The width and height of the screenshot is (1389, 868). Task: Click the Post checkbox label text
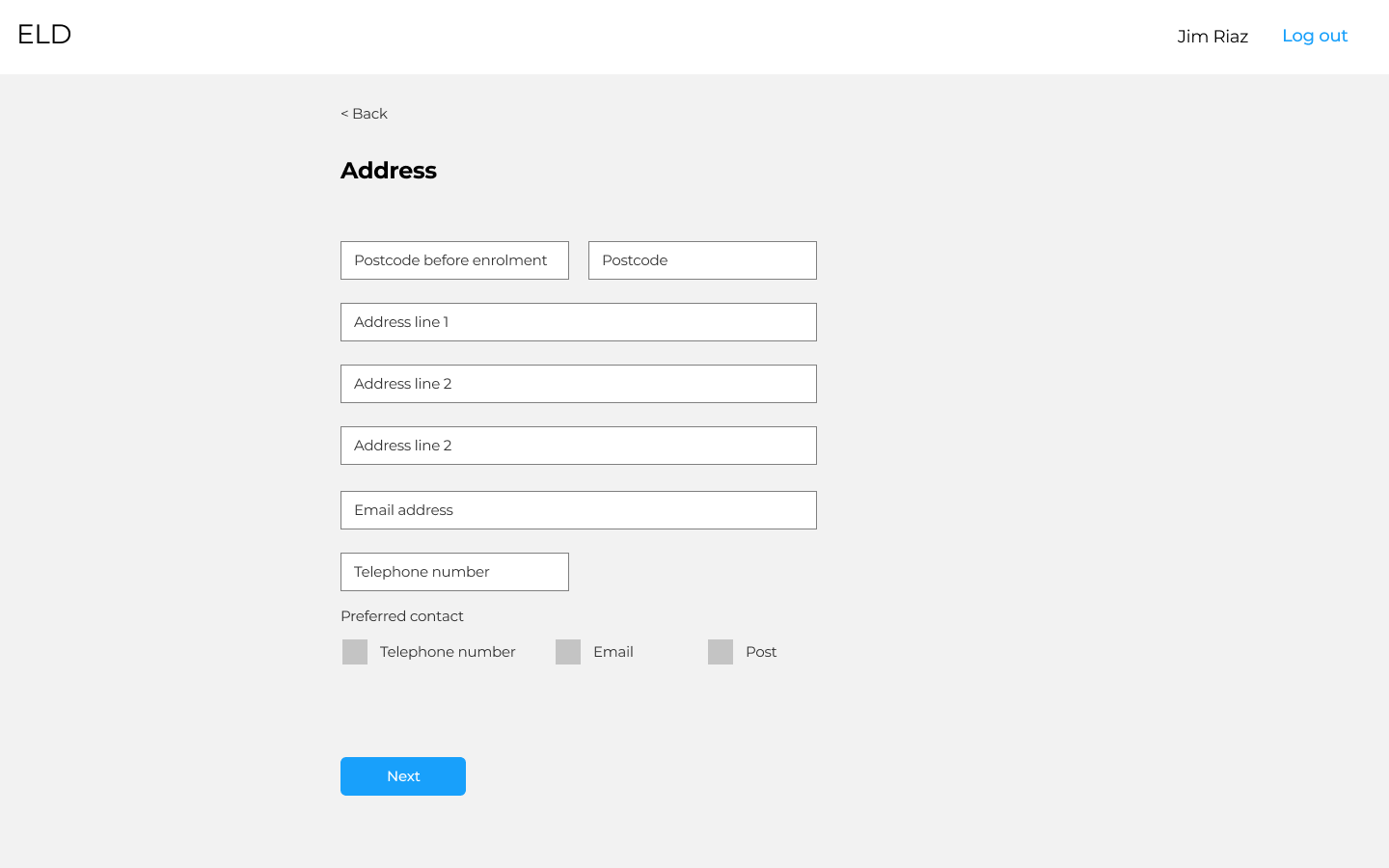click(x=761, y=652)
